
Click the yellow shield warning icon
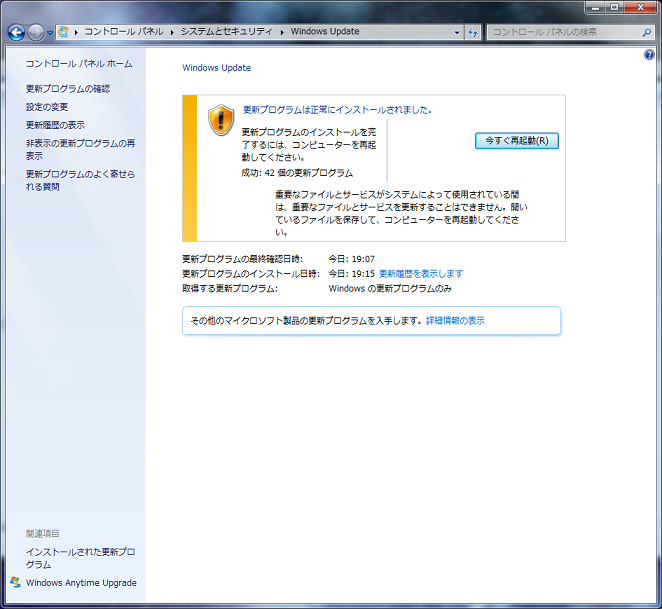[x=221, y=120]
